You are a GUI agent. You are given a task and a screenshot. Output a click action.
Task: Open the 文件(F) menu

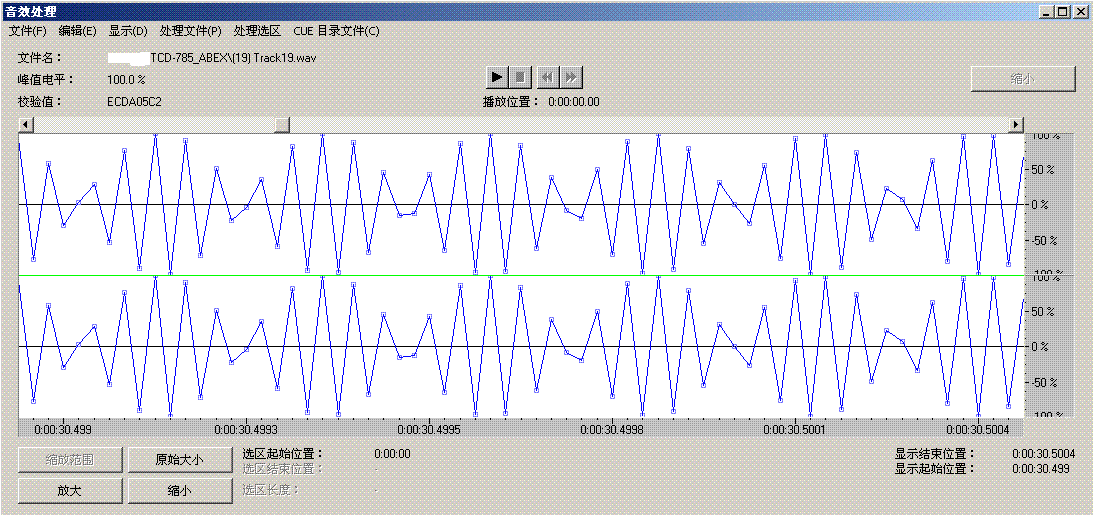click(28, 31)
